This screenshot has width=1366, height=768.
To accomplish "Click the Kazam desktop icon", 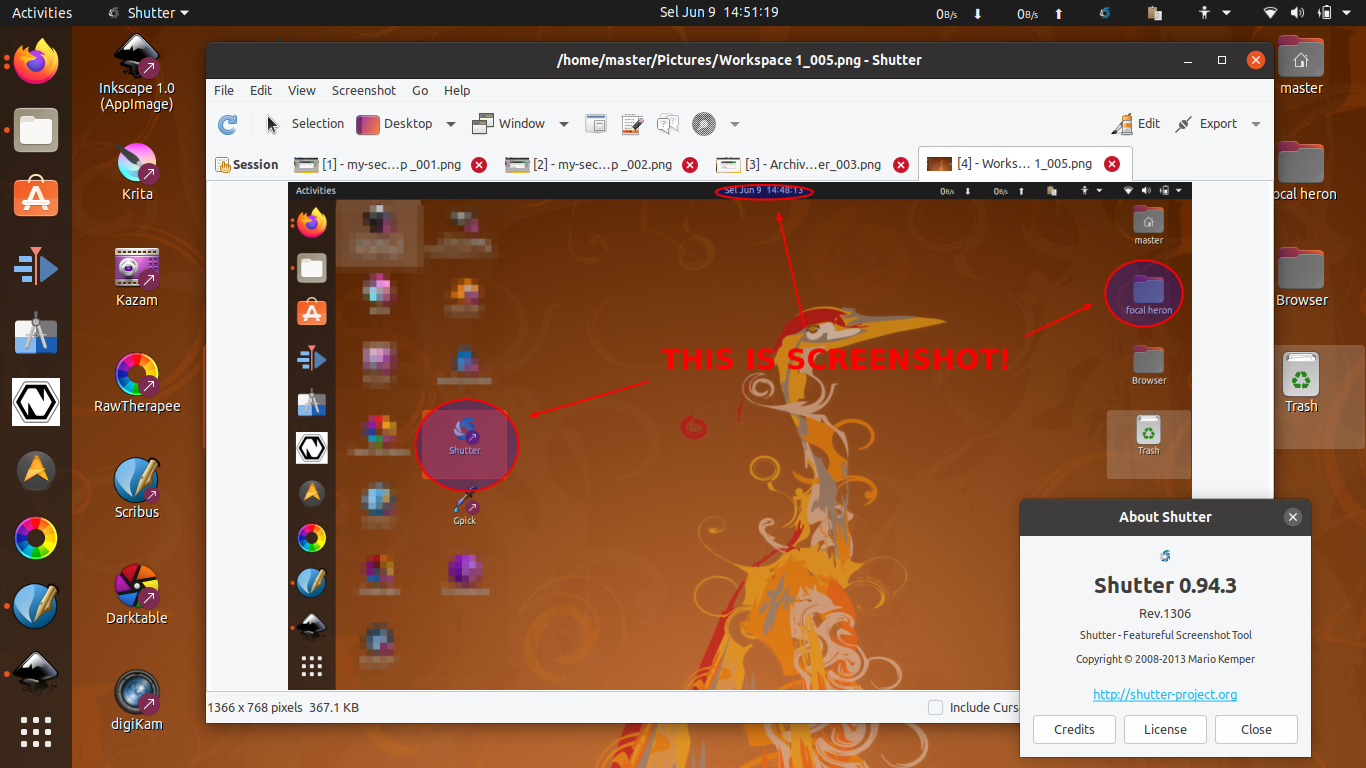I will pyautogui.click(x=137, y=277).
